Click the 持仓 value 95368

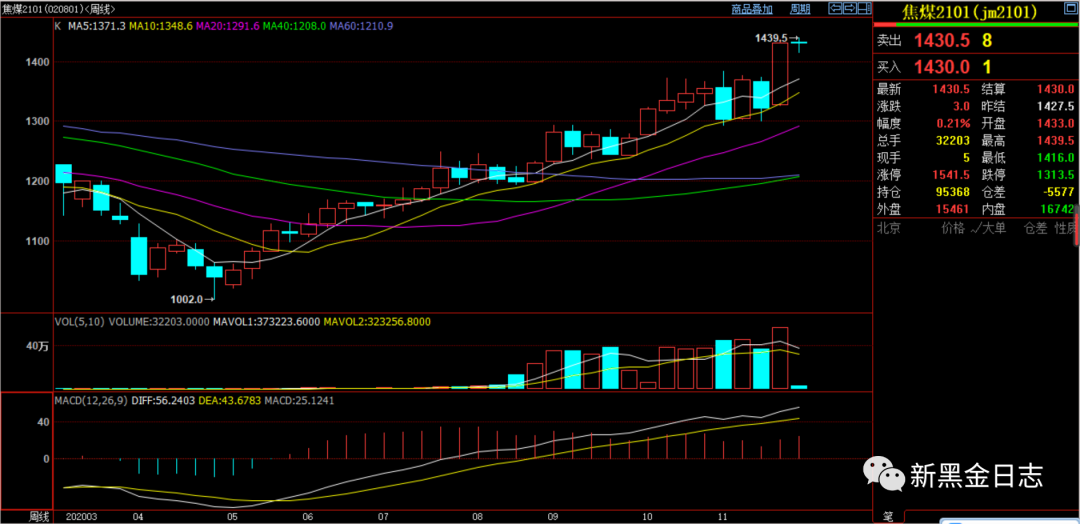pos(951,192)
